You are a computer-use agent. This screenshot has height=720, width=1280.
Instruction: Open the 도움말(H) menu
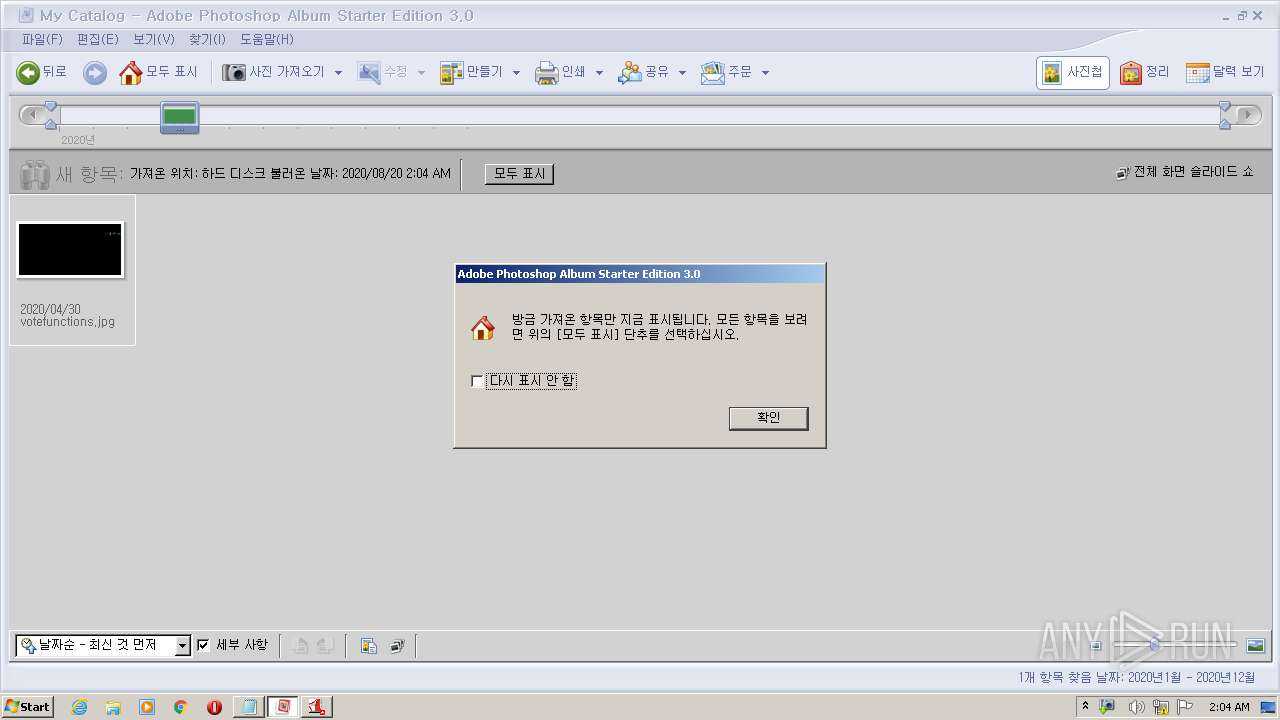click(x=267, y=39)
